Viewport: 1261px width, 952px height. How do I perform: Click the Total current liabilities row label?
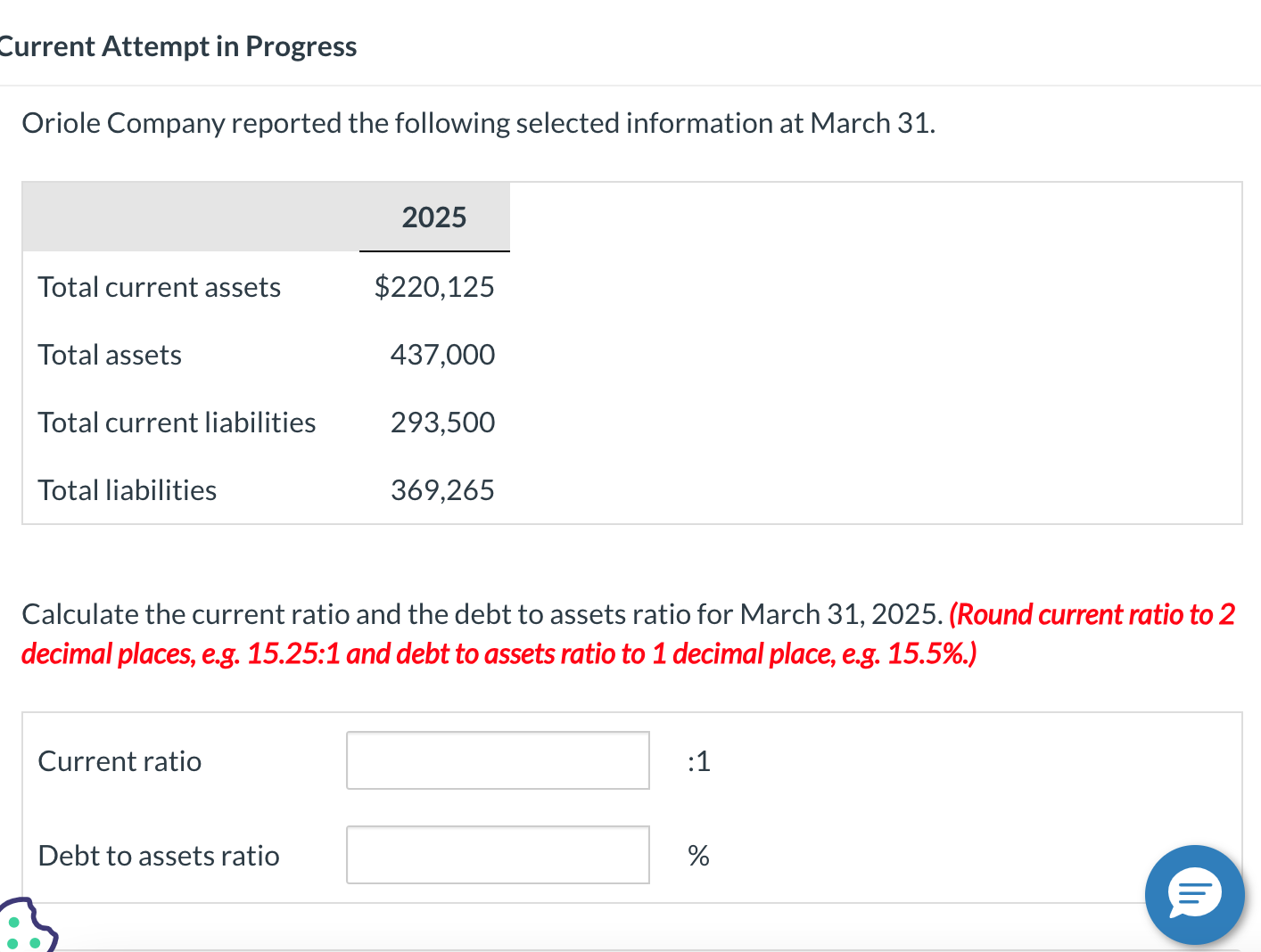coord(177,423)
